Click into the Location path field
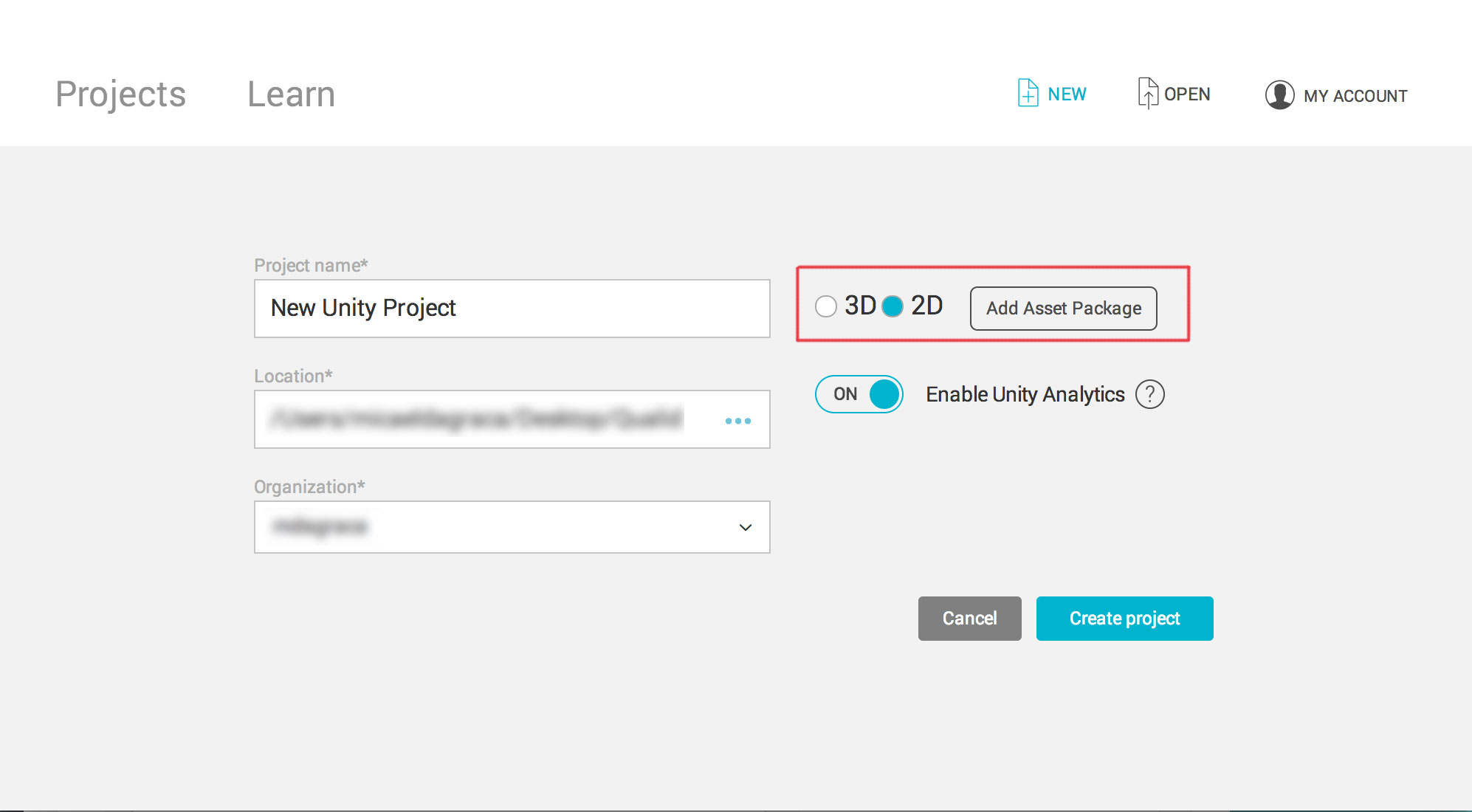Viewport: 1472px width, 812px height. 512,419
